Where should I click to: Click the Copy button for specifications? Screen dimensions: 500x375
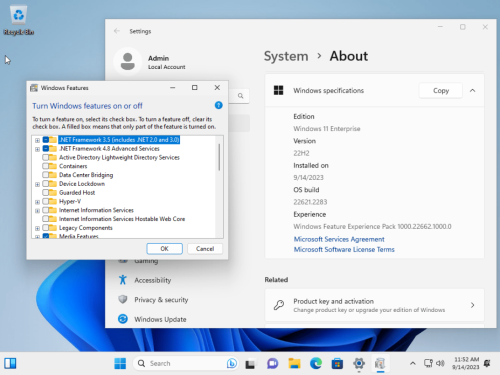[x=441, y=90]
